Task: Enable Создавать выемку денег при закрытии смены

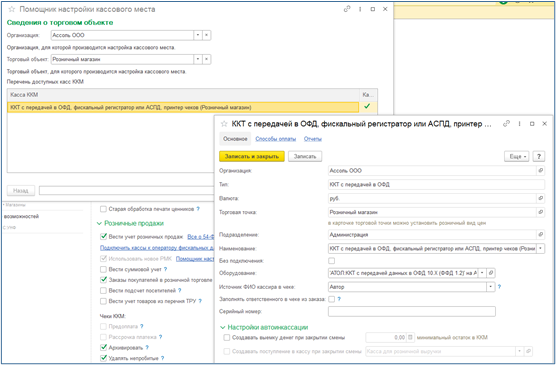Action: pyautogui.click(x=227, y=337)
